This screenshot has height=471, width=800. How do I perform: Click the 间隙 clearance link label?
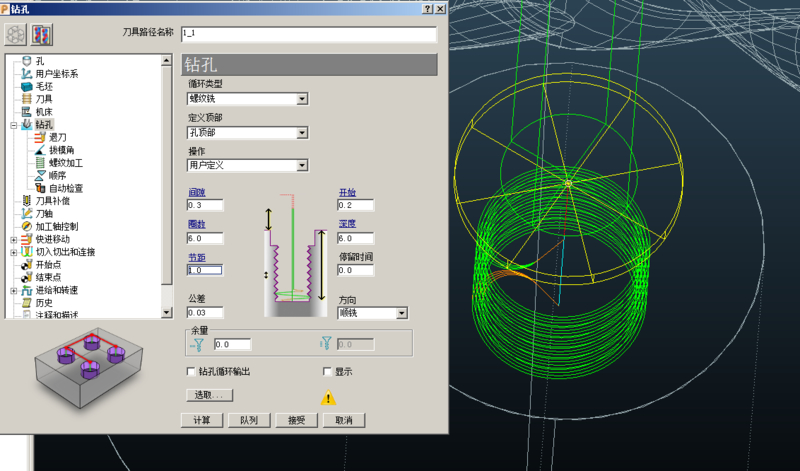[197, 192]
